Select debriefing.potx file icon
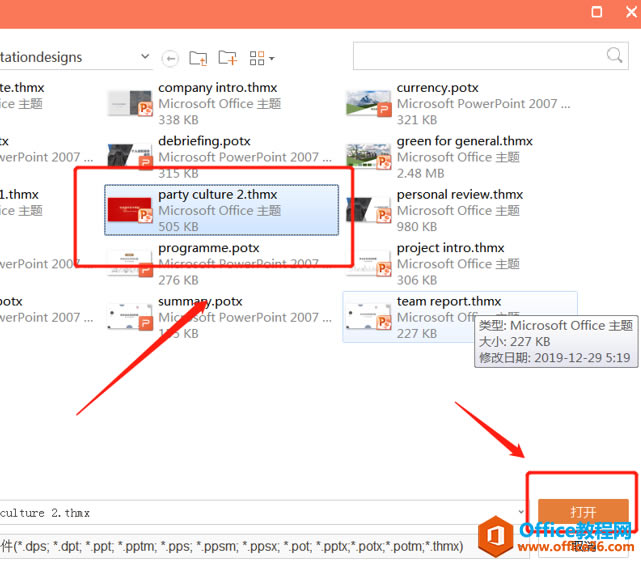This screenshot has width=641, height=564. pyautogui.click(x=130, y=156)
